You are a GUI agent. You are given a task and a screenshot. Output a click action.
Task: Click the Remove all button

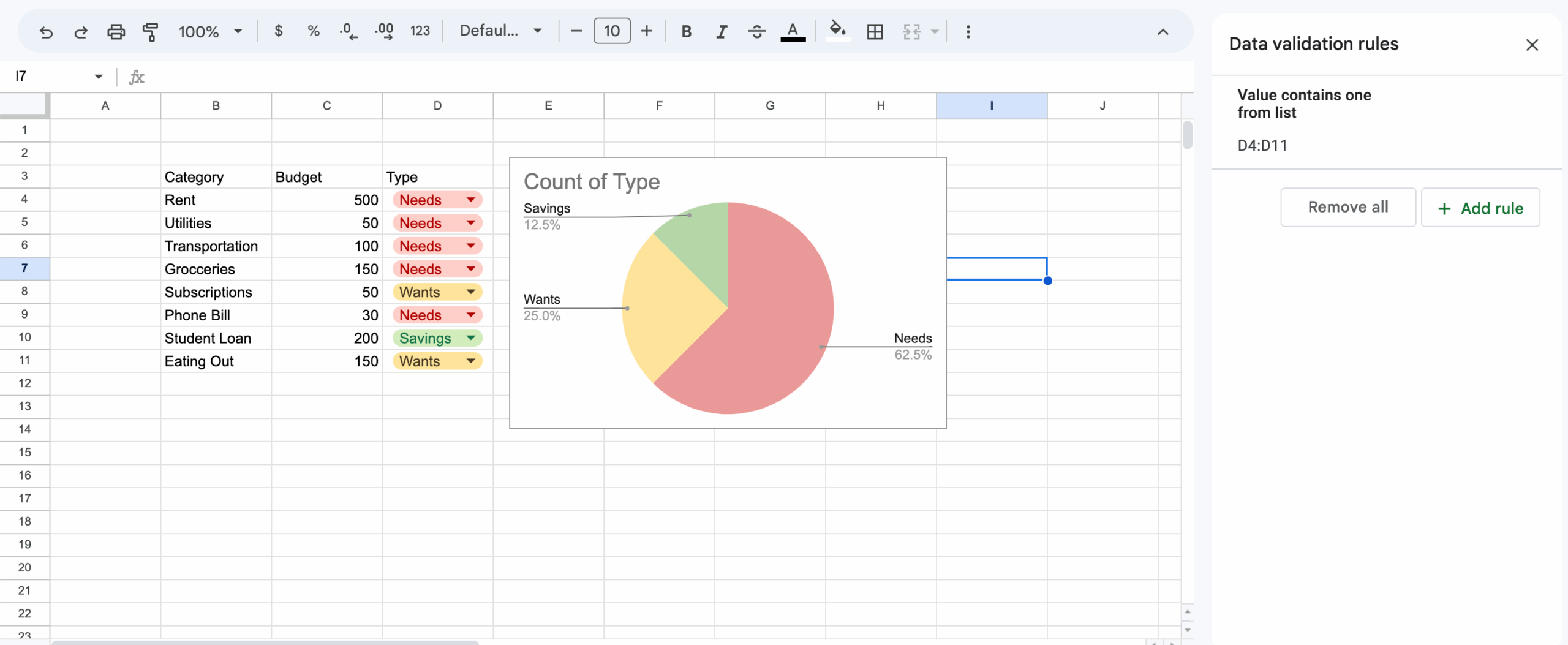1347,207
